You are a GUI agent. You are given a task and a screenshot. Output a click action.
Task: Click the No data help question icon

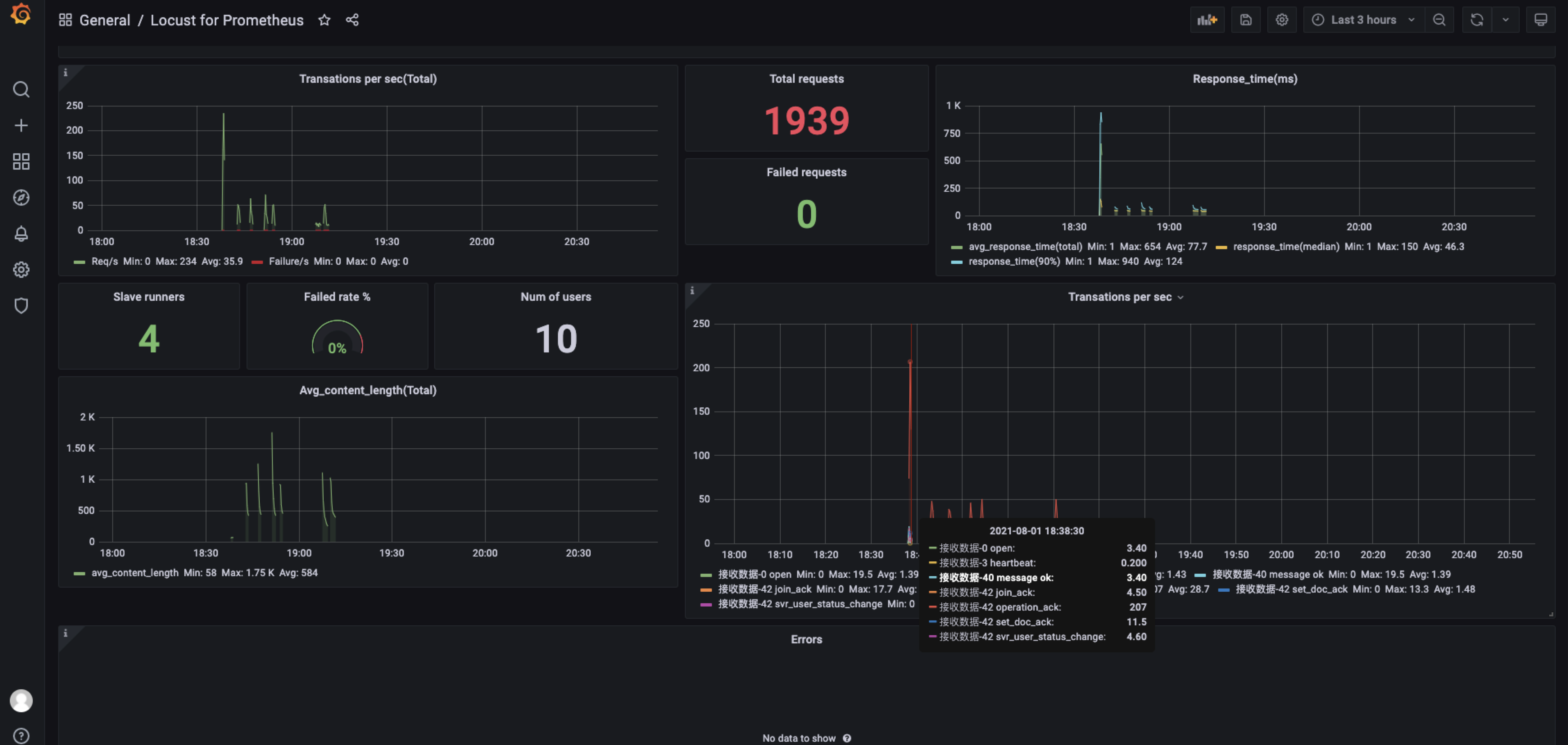click(847, 738)
